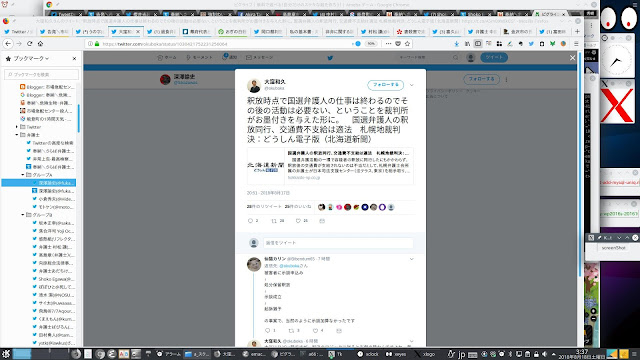
Task: Click the background profile フォローする button
Action: pos(481,79)
